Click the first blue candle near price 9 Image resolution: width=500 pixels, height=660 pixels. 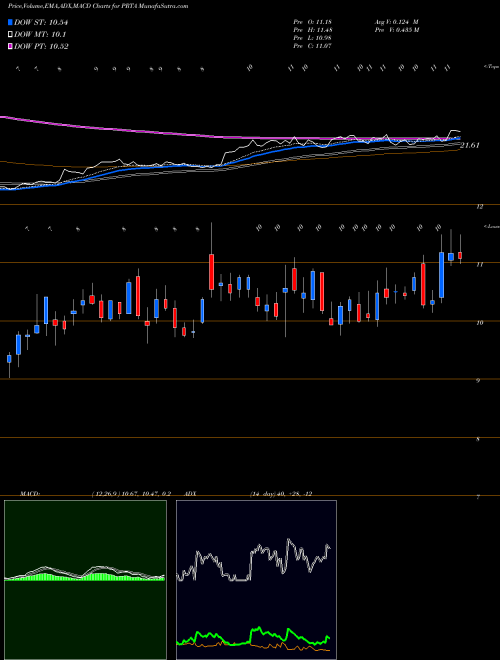[9, 359]
